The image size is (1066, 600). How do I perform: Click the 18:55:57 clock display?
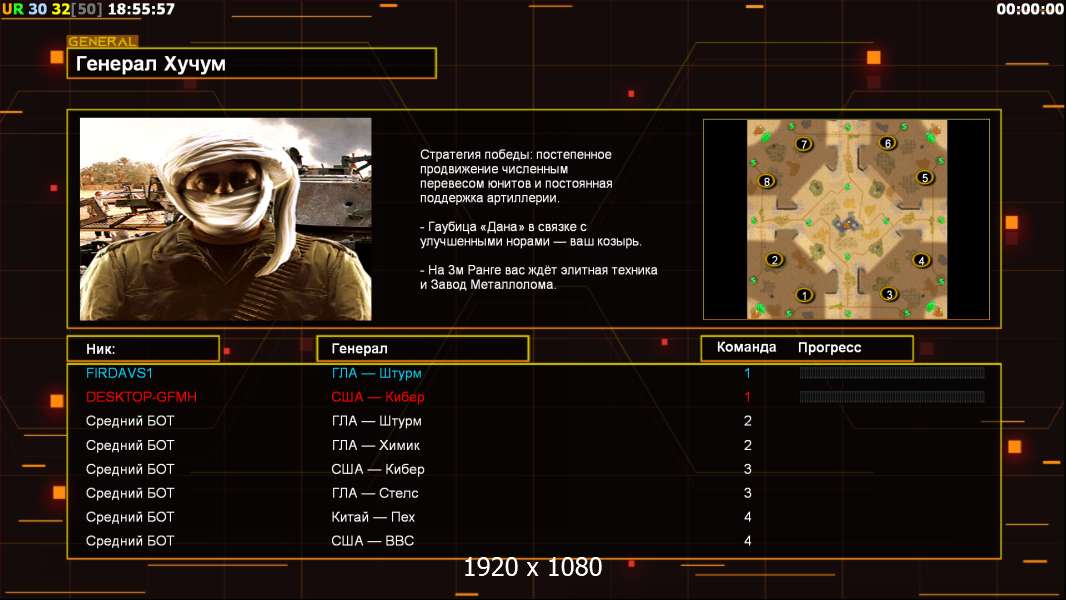pyautogui.click(x=141, y=10)
